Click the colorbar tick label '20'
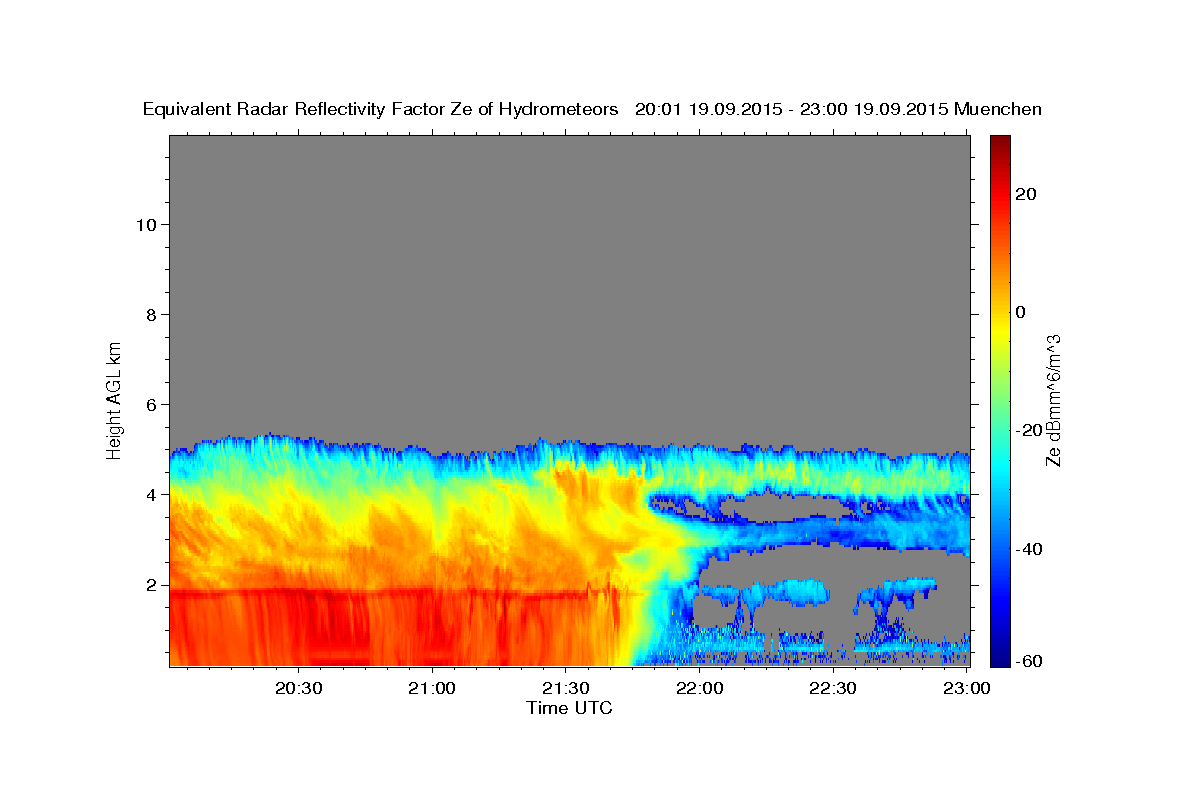This screenshot has height=800, width=1200. 1025,194
